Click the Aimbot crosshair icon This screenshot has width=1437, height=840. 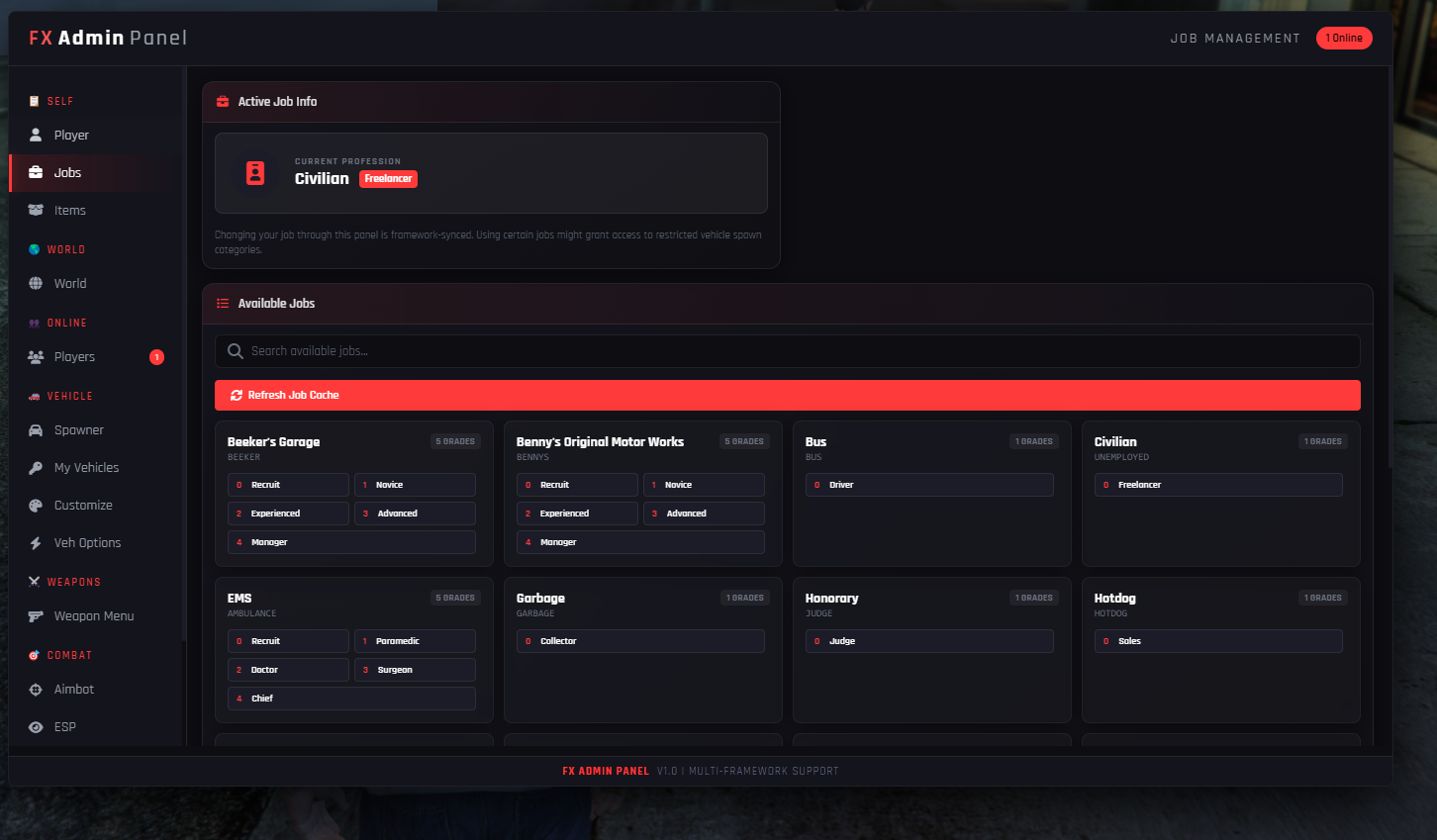(x=36, y=689)
